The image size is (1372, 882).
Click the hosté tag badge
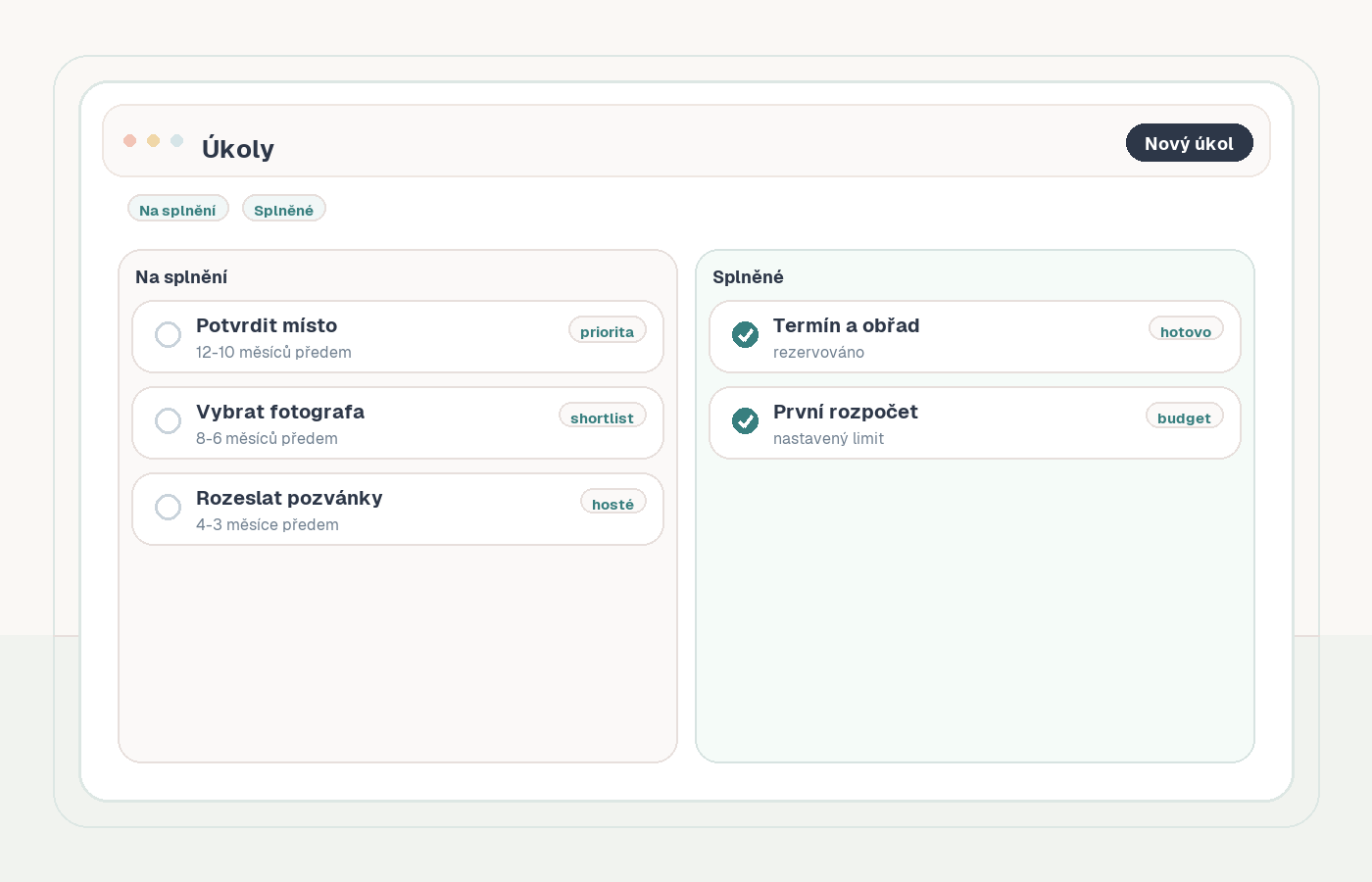click(612, 504)
